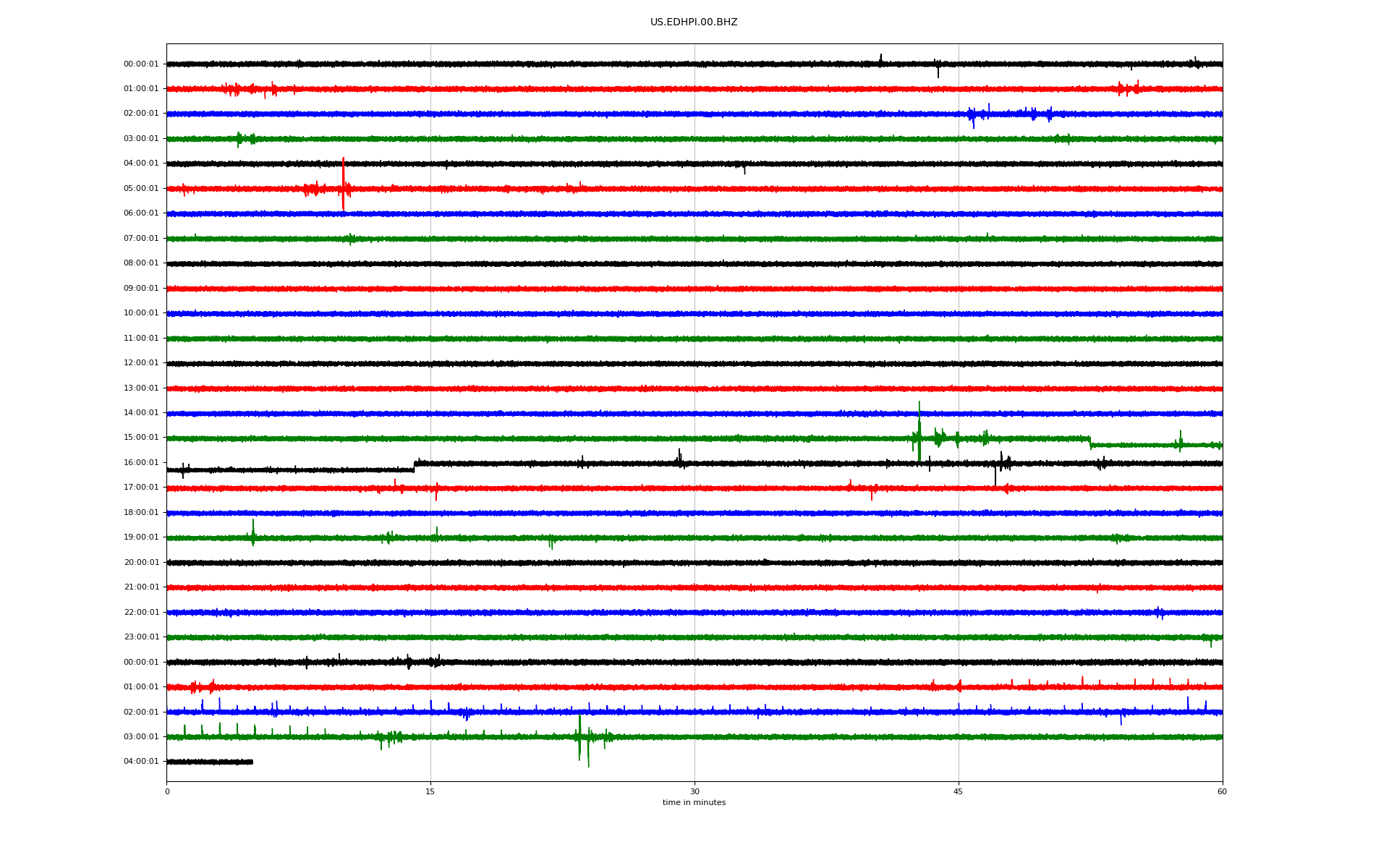
Task: Click the x-axis tick label 0
Action: coord(167,791)
